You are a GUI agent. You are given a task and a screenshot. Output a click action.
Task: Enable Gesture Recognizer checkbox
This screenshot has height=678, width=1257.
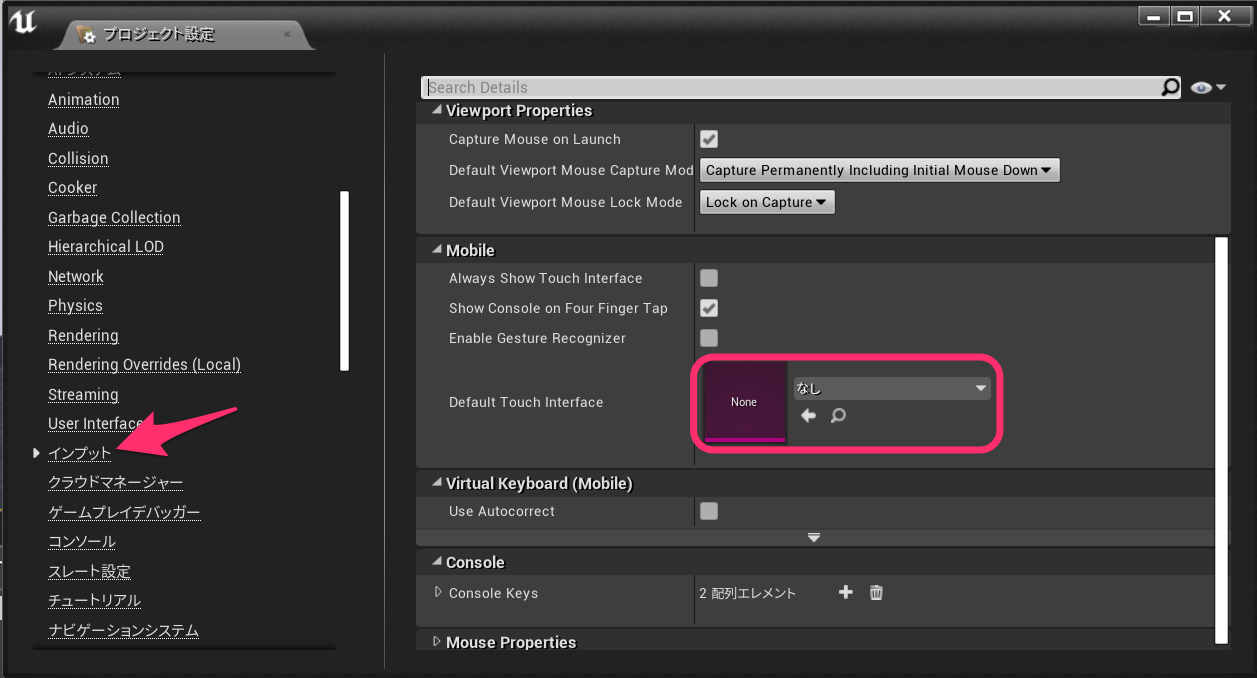[709, 338]
